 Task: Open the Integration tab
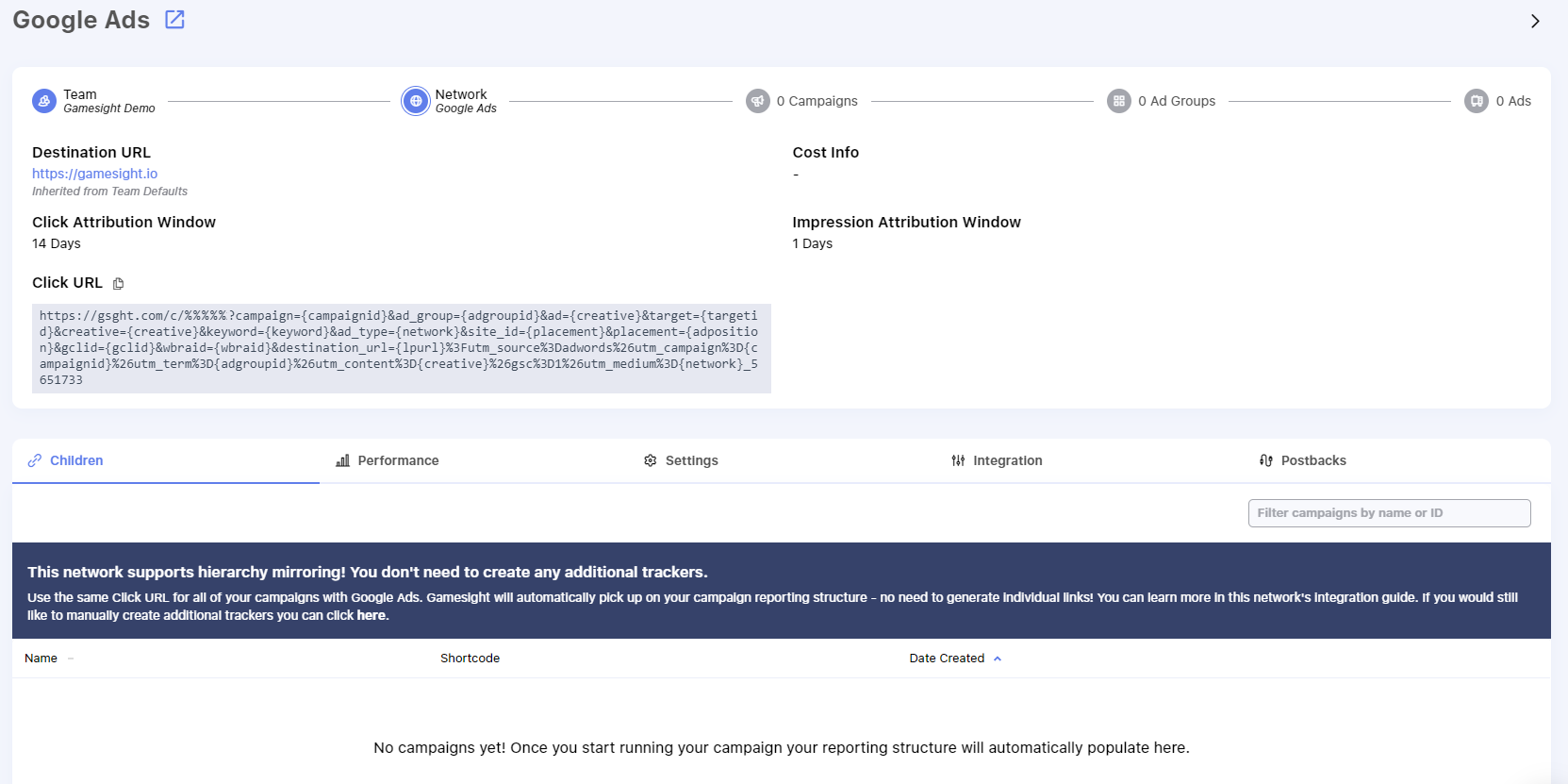click(x=1089, y=460)
